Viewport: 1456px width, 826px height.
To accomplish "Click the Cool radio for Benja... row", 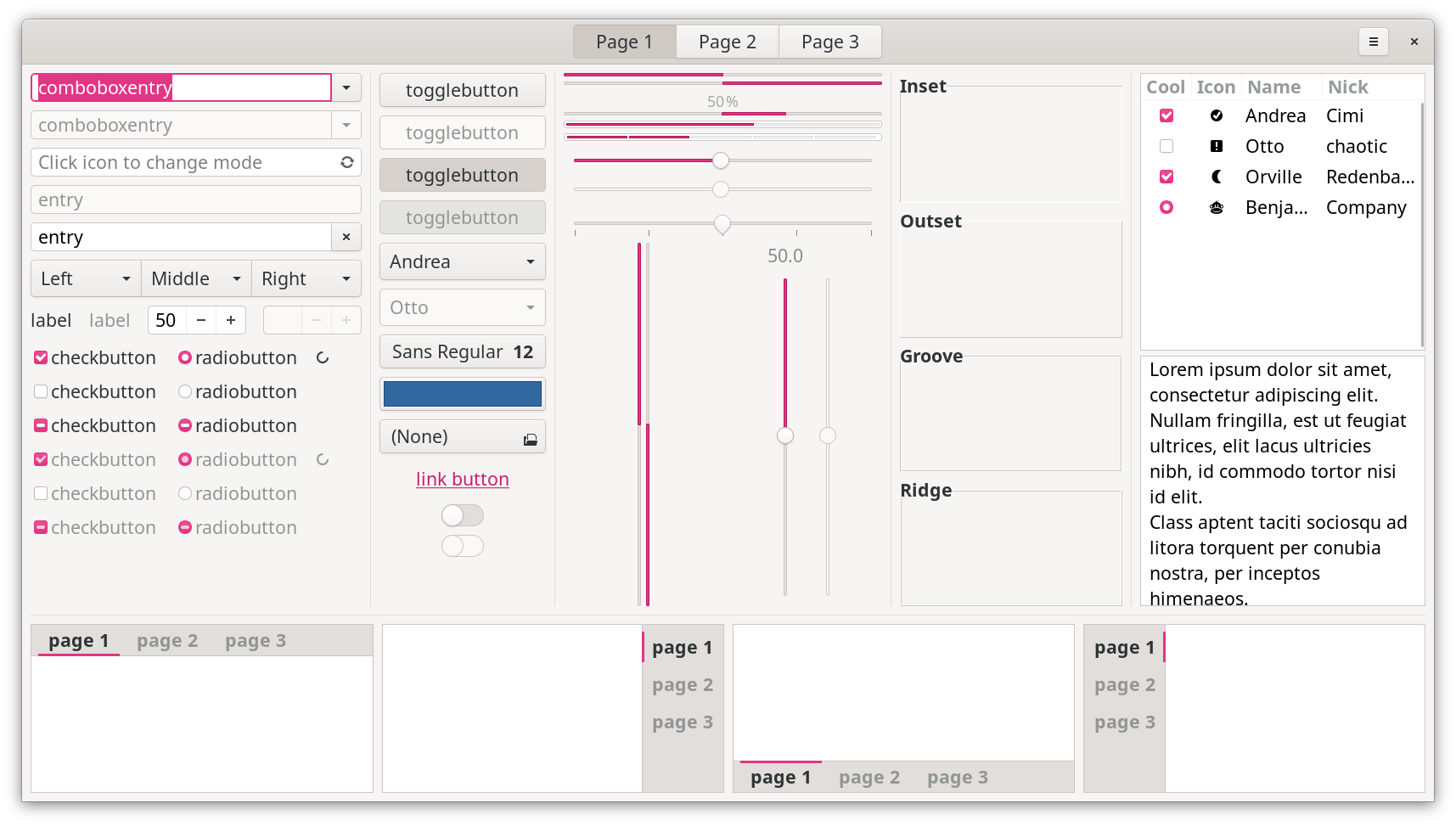I will pyautogui.click(x=1166, y=207).
